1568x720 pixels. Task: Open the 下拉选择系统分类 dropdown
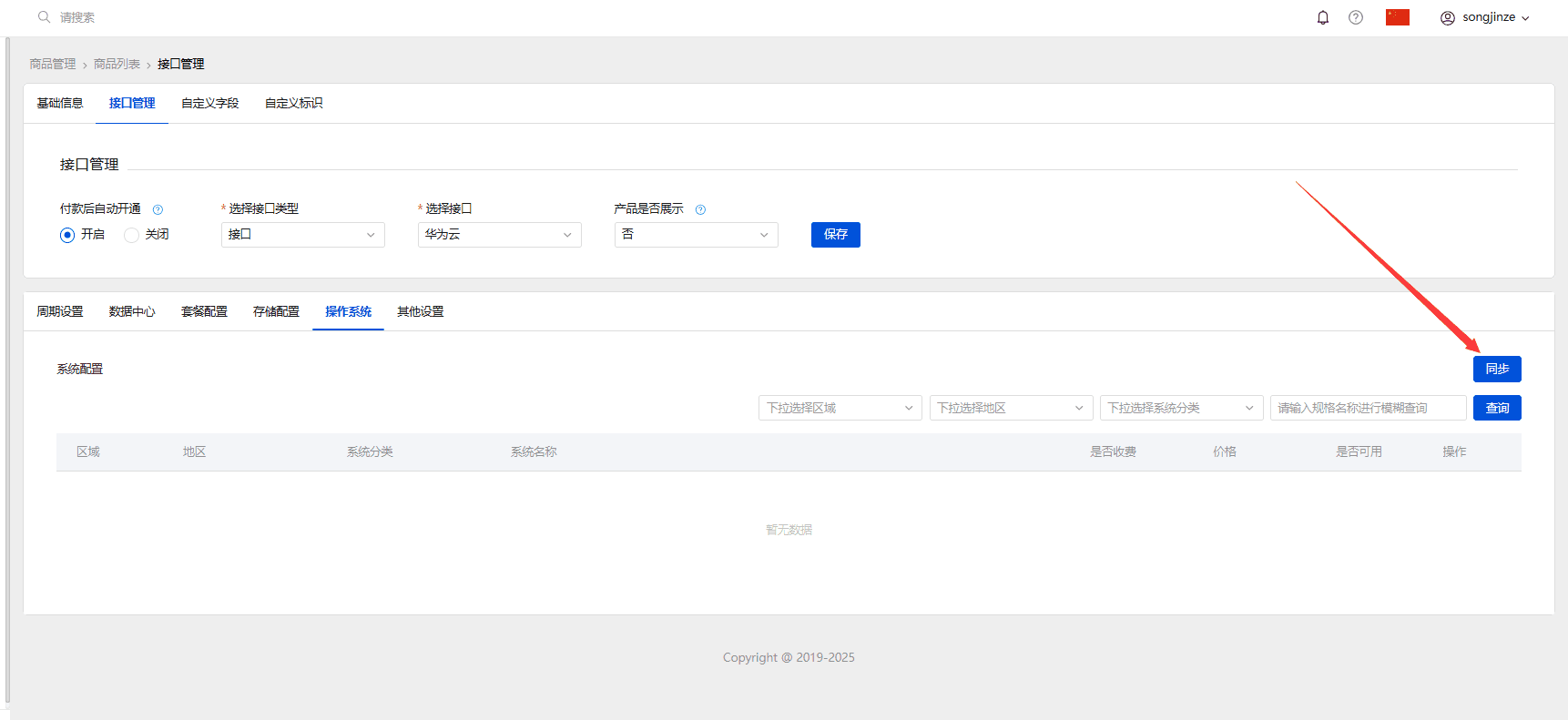(x=1181, y=408)
